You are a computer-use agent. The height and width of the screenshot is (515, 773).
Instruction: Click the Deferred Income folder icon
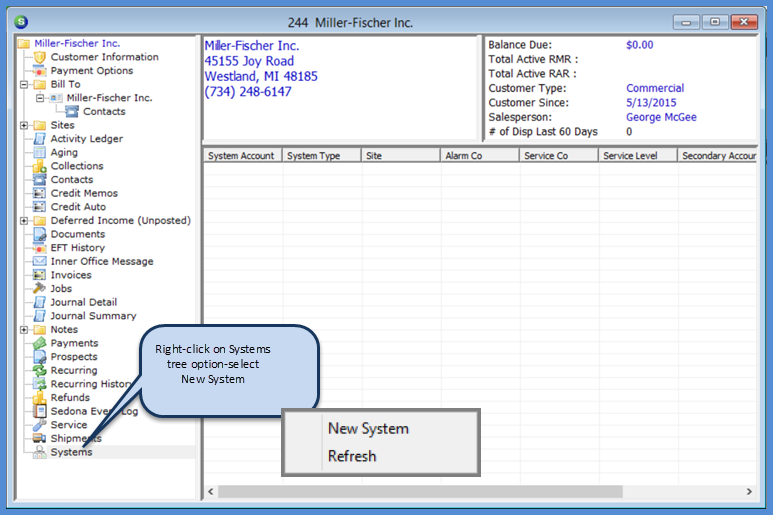pyautogui.click(x=39, y=221)
